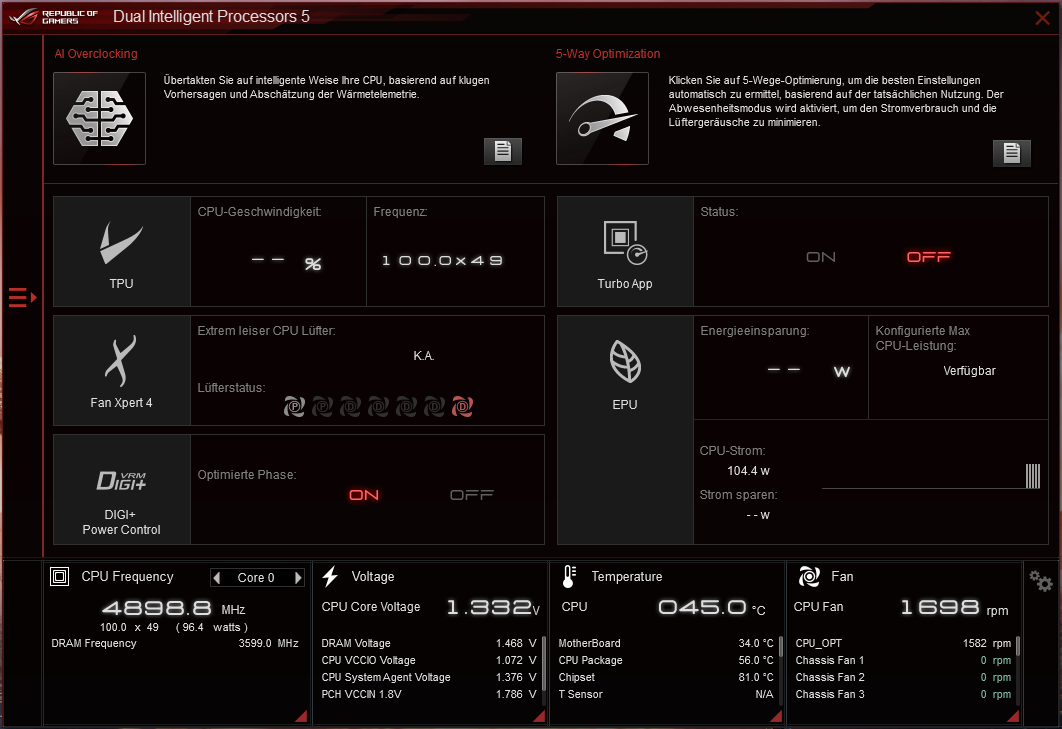The height and width of the screenshot is (729, 1062).
Task: Open the AI Overclocking brain icon
Action: click(x=100, y=119)
